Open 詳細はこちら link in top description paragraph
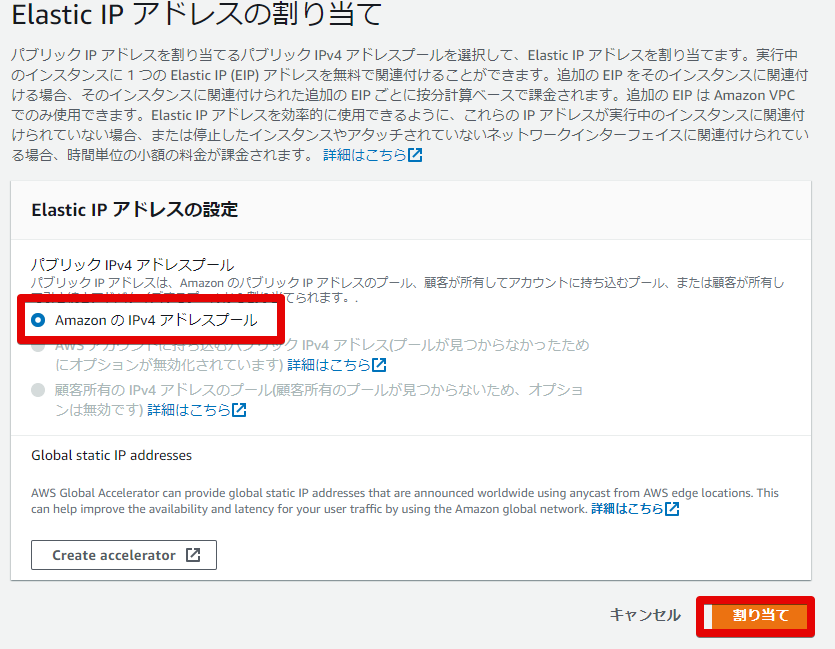This screenshot has width=835, height=649. tap(372, 155)
